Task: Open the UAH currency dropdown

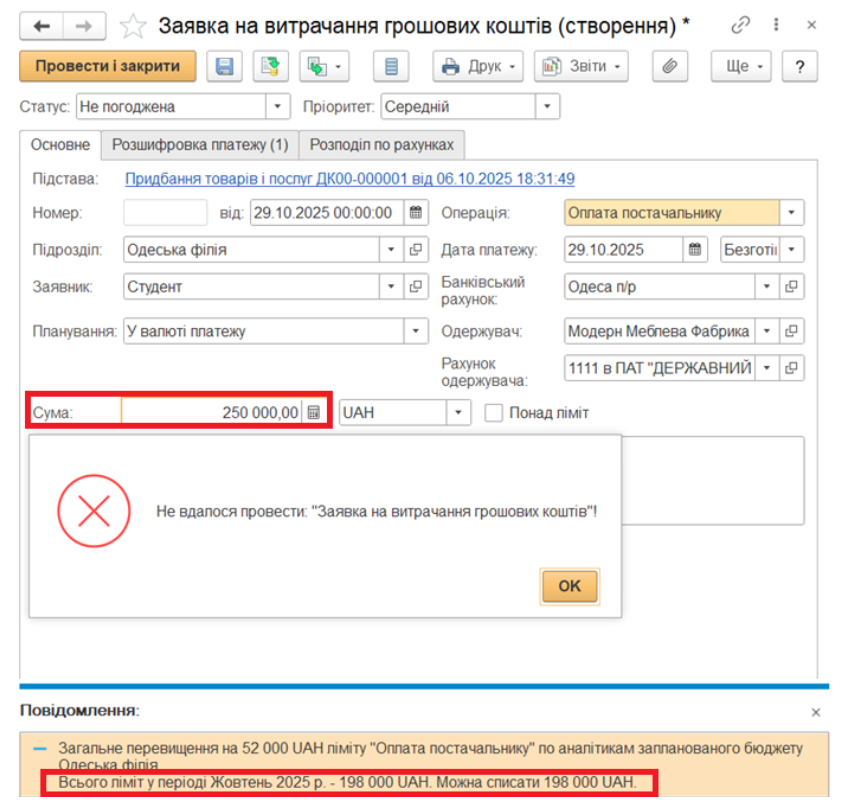Action: click(458, 412)
